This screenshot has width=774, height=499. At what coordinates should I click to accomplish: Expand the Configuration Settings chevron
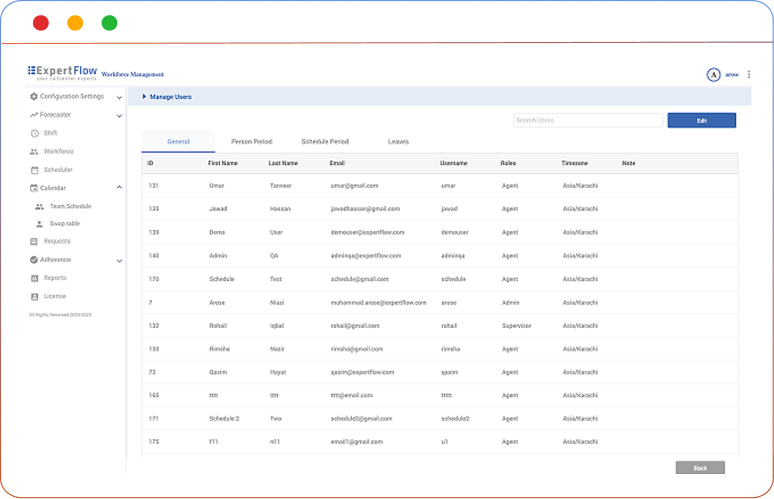coord(119,98)
